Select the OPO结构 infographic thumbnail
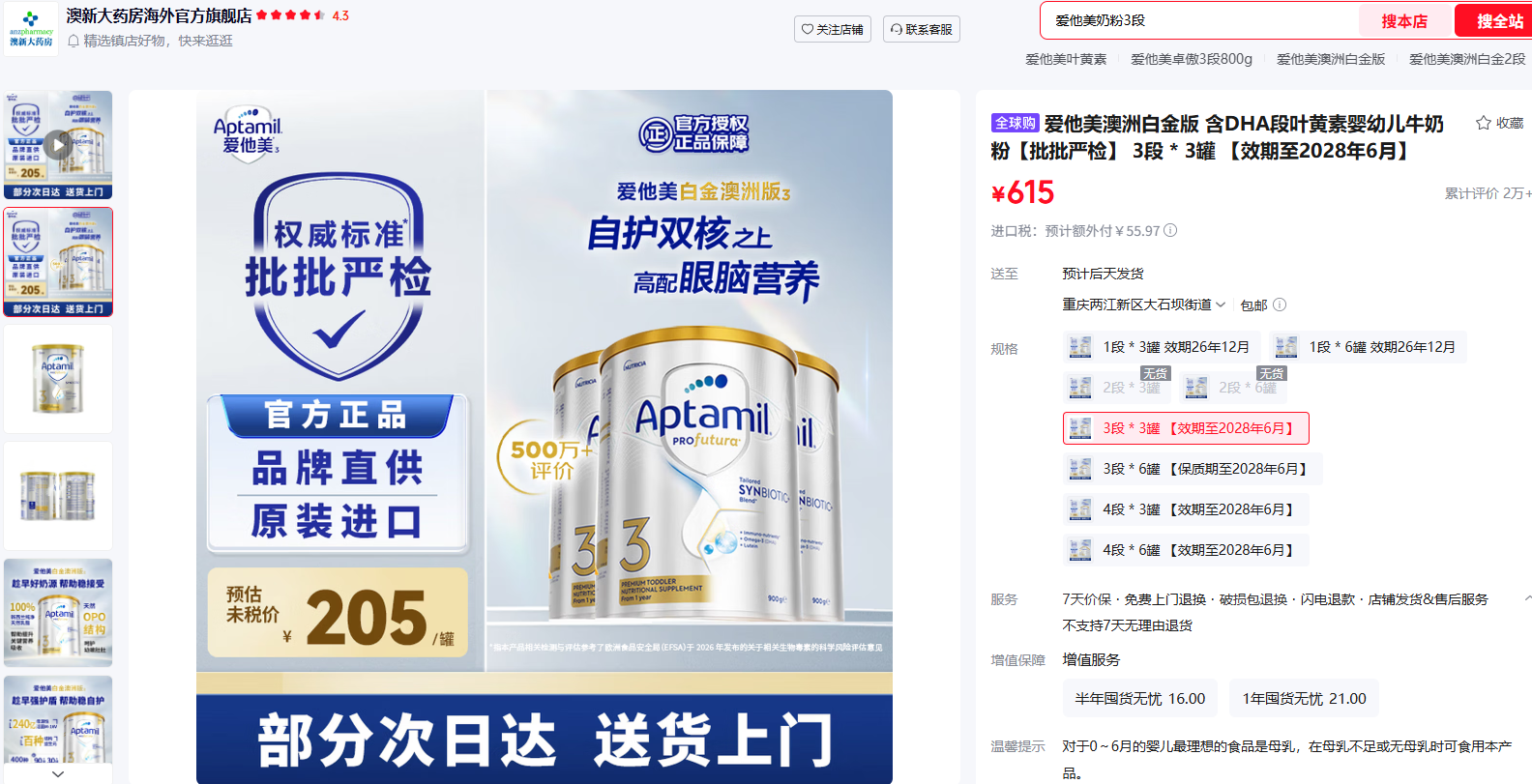 click(x=58, y=613)
